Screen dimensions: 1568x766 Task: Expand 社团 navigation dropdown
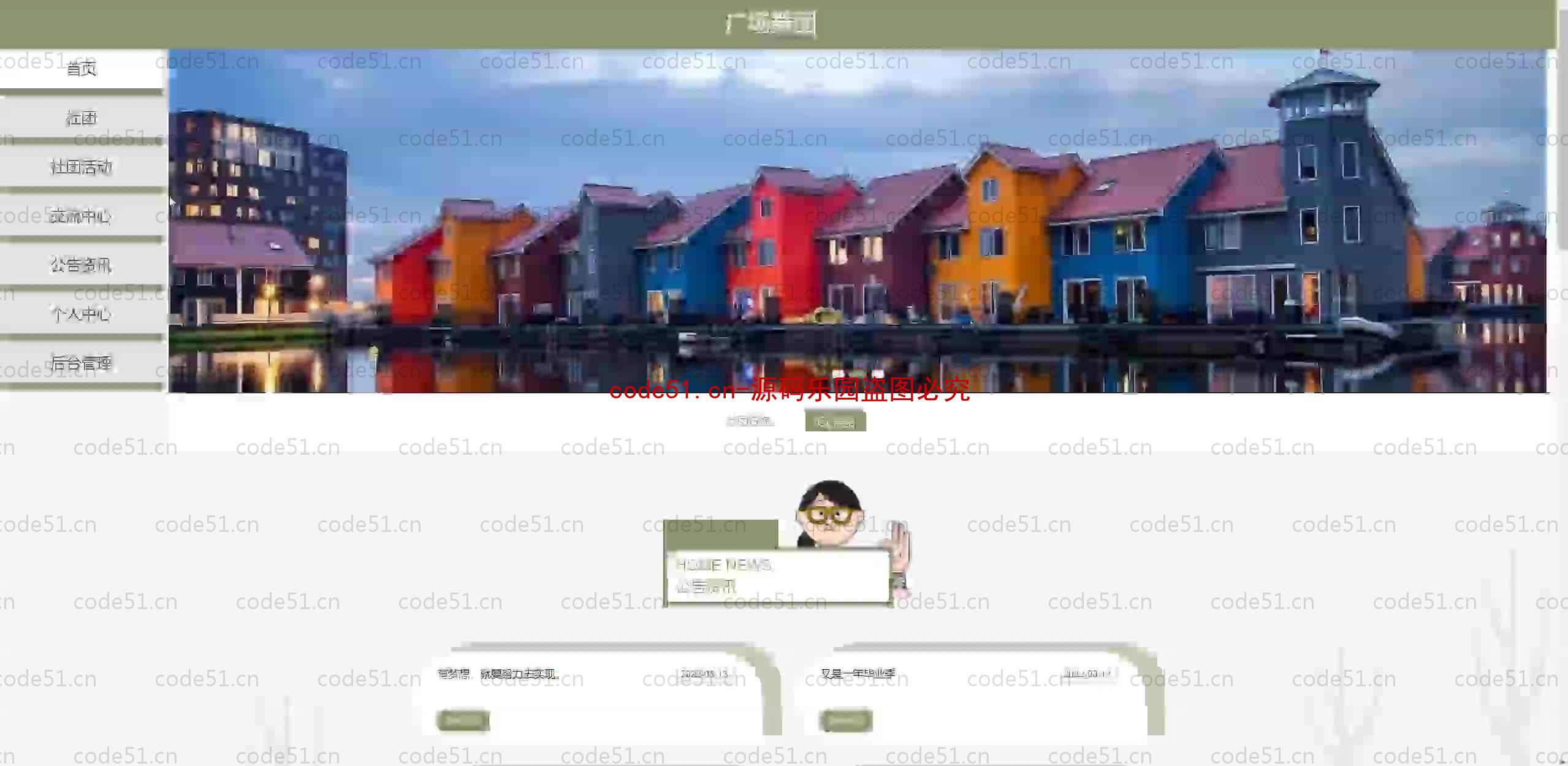point(80,117)
